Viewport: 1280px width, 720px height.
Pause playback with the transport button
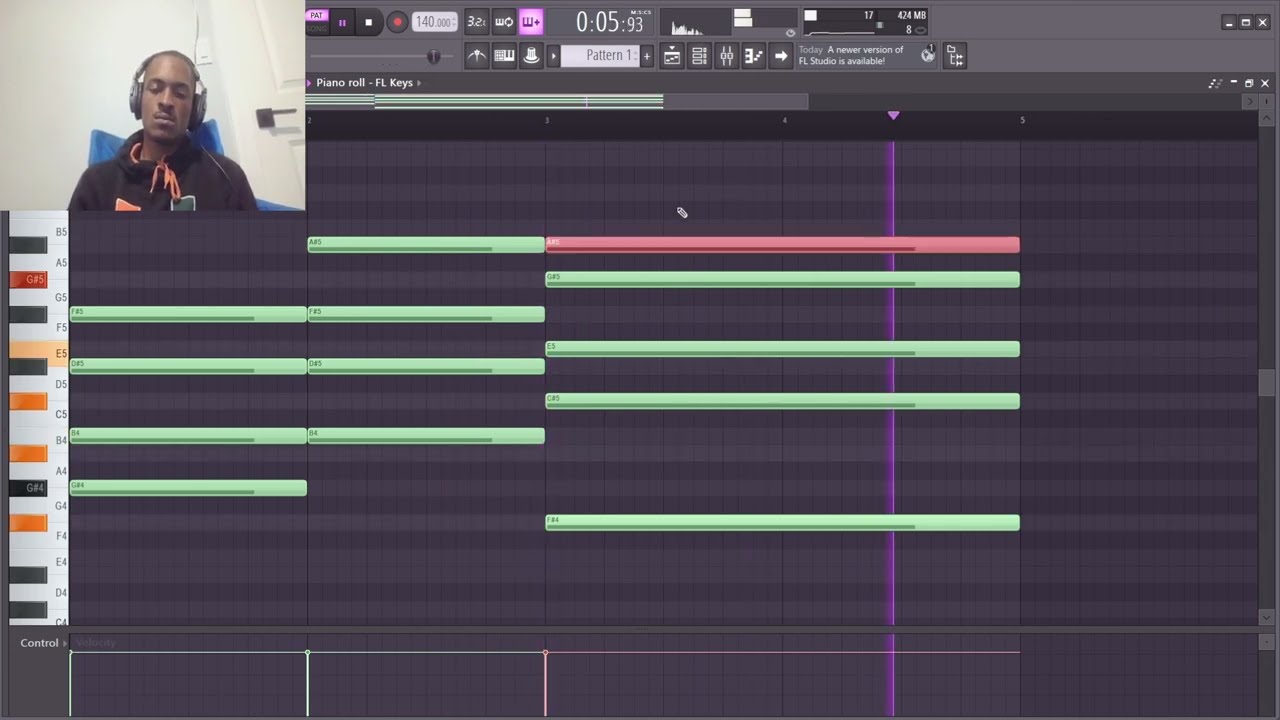pos(342,22)
